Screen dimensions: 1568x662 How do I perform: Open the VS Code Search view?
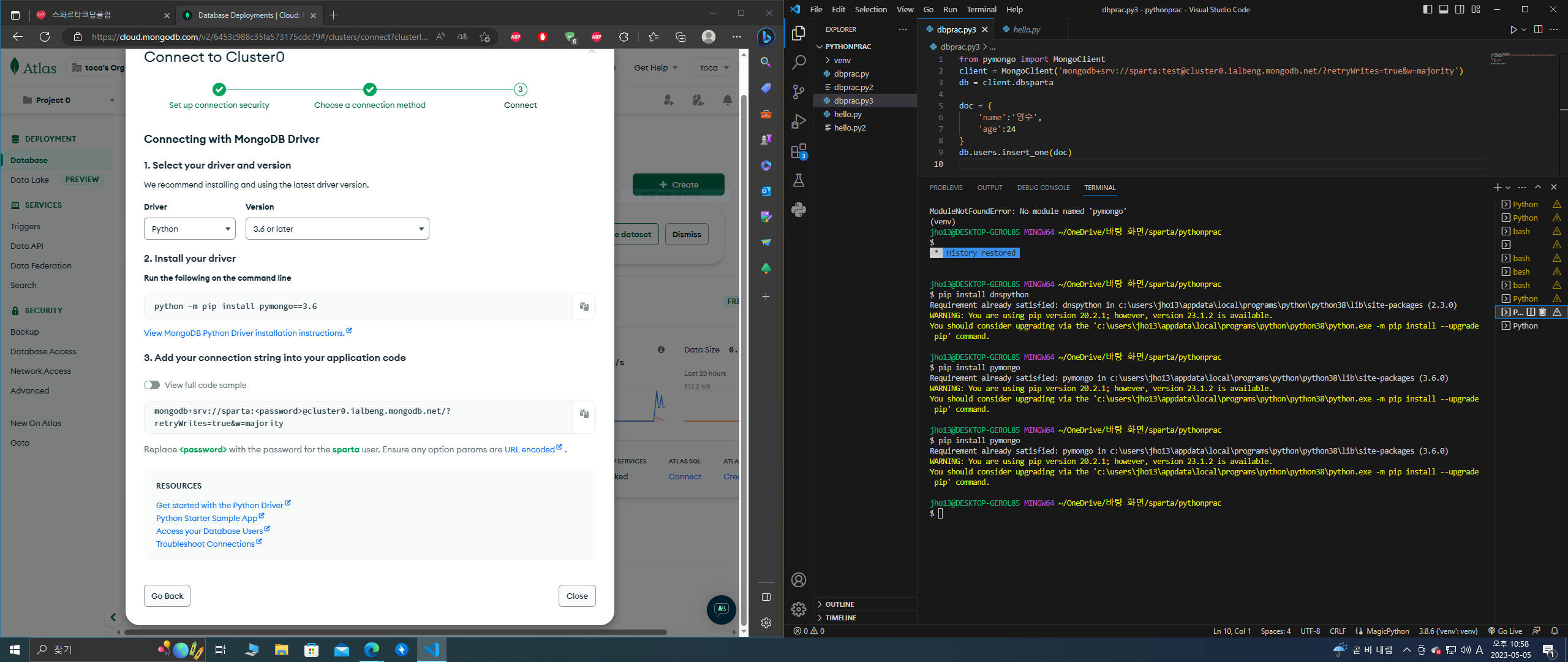point(799,63)
